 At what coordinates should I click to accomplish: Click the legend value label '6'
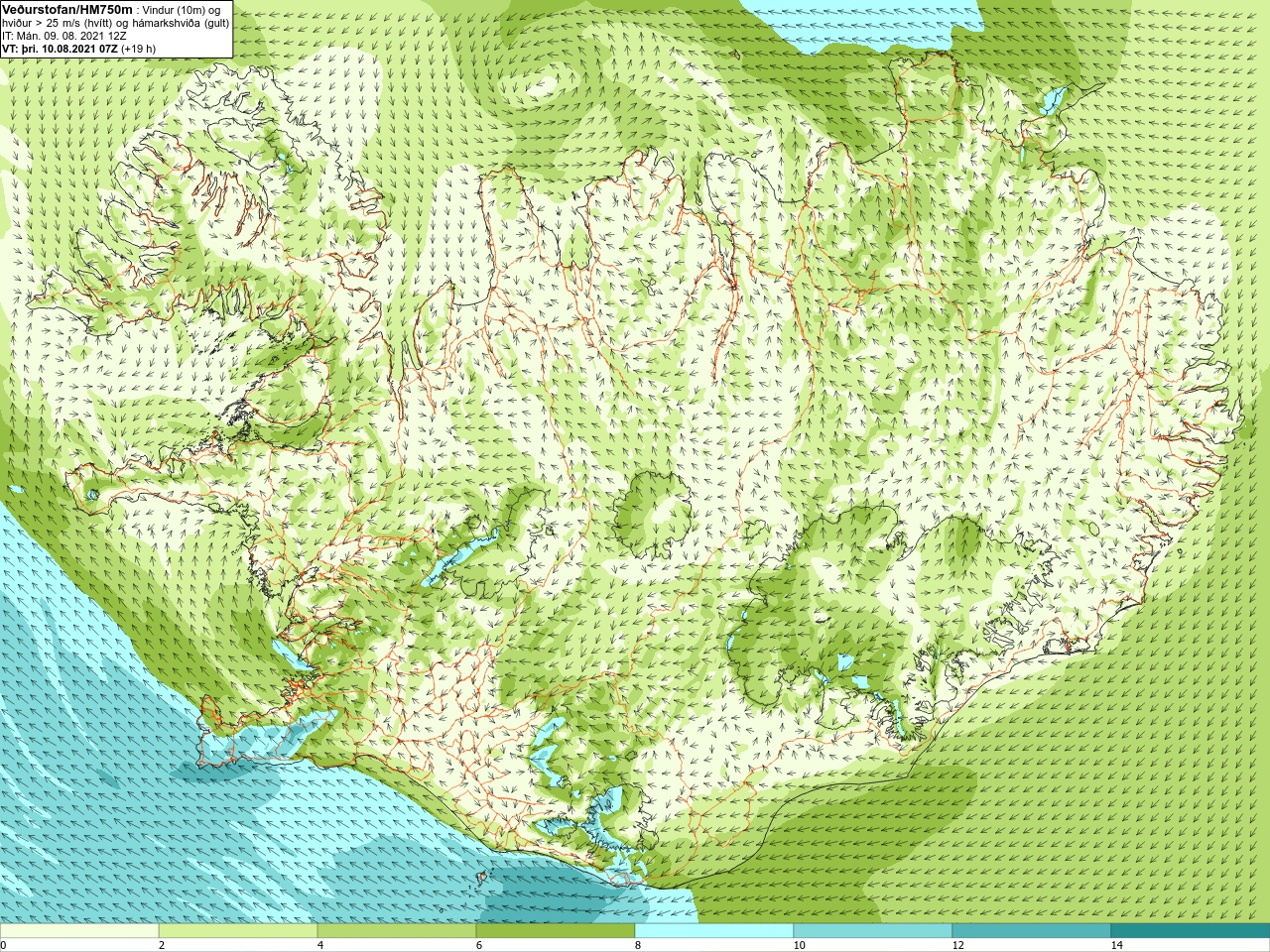click(x=479, y=945)
